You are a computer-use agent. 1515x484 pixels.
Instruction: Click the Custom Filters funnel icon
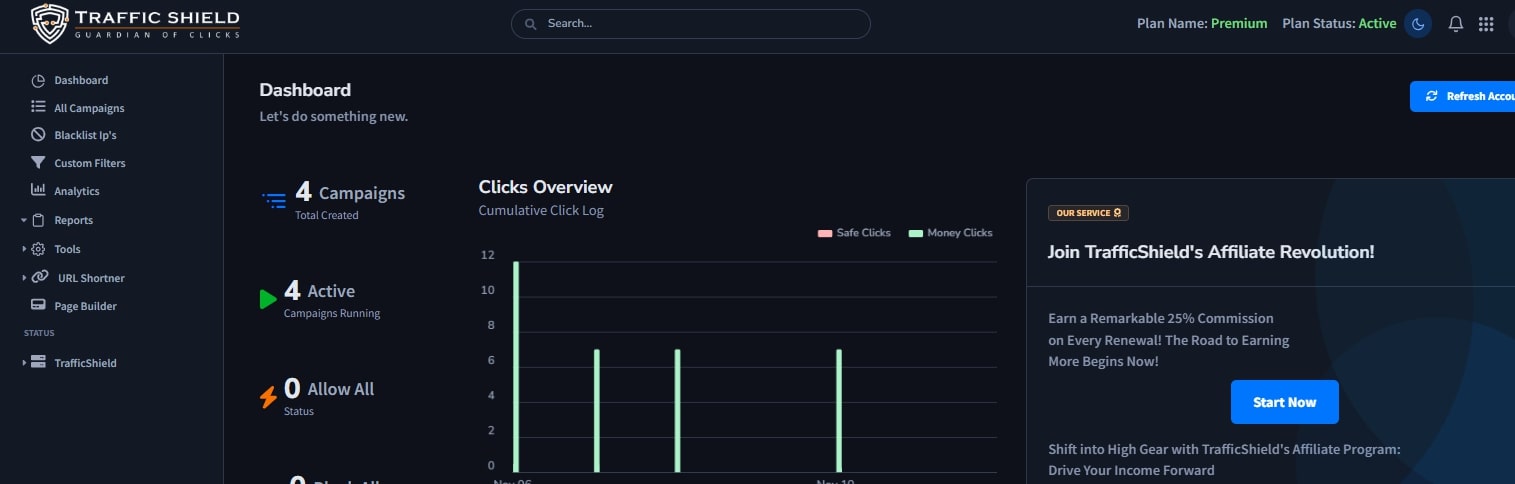point(38,162)
